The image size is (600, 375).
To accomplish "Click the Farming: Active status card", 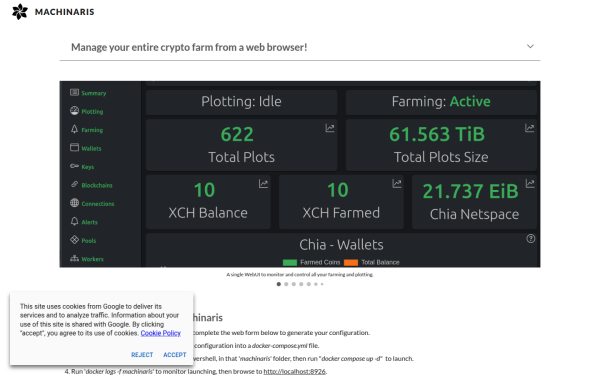I will (x=441, y=102).
